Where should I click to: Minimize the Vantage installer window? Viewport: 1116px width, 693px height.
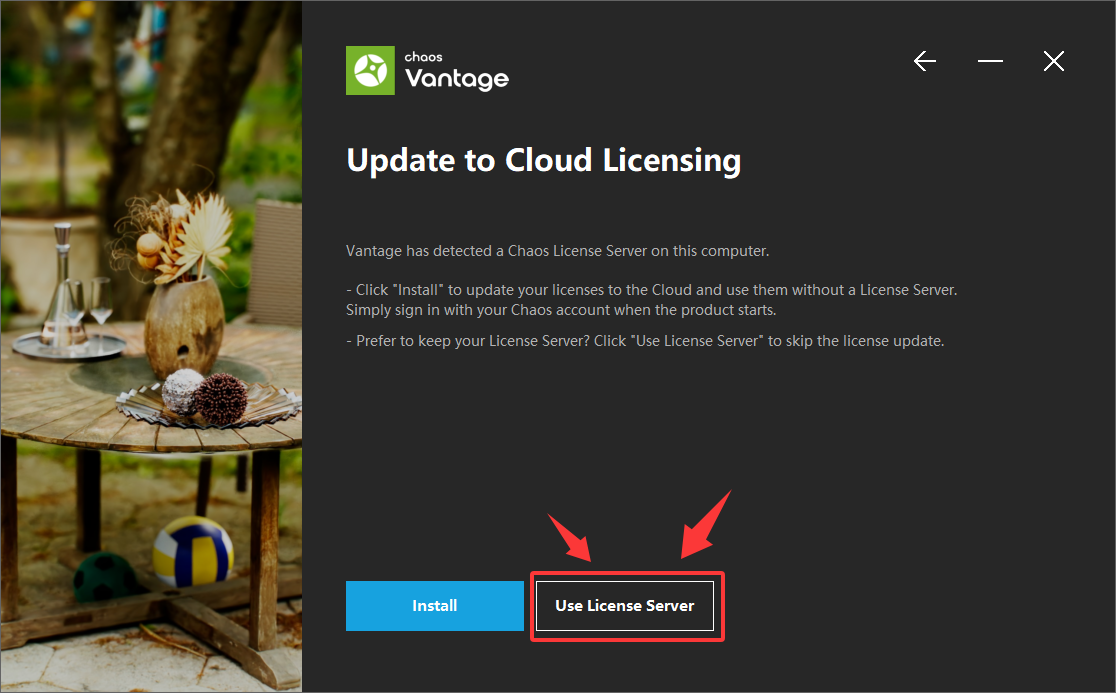point(990,61)
